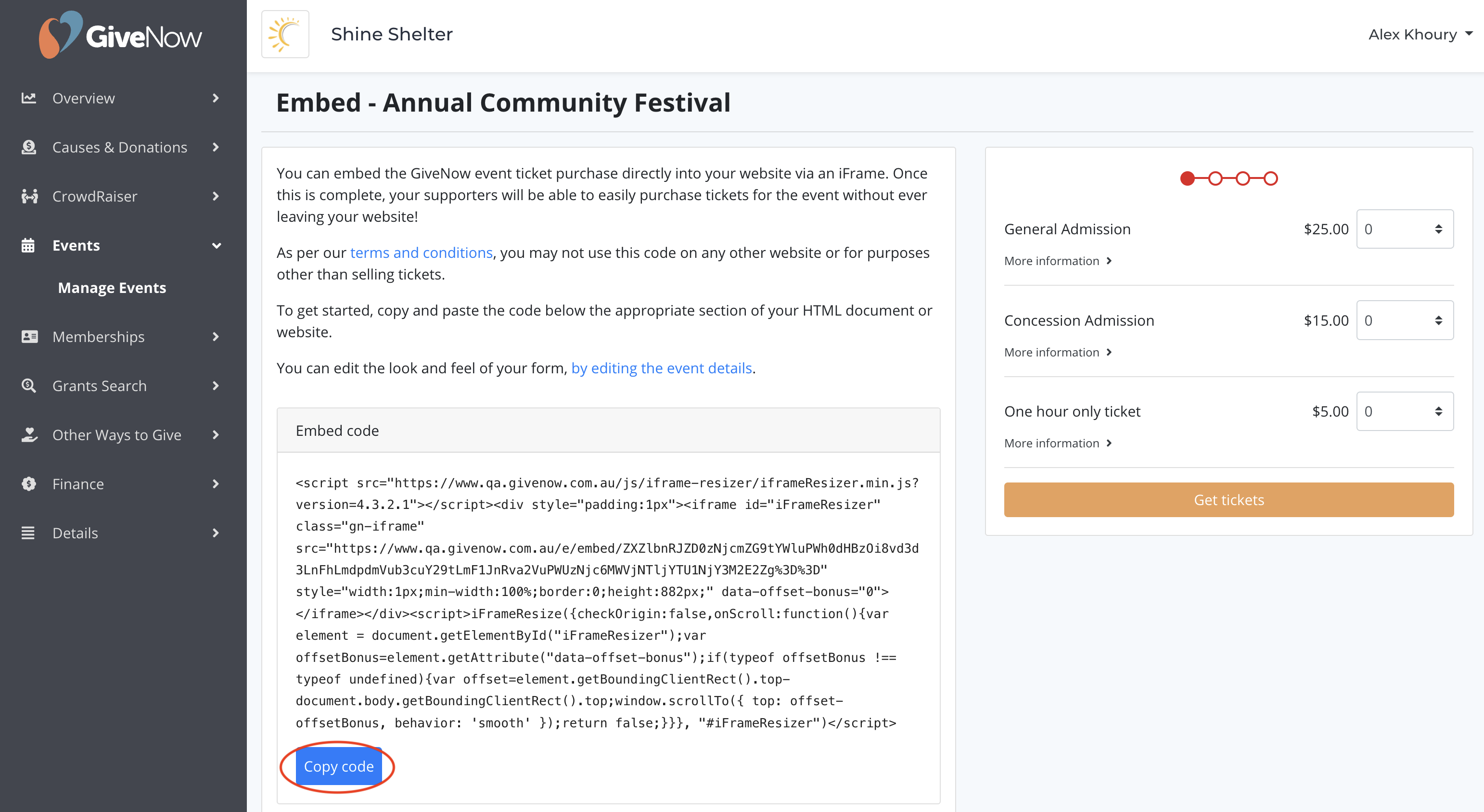Open One hour only ticket quantity selector
The height and width of the screenshot is (812, 1484).
click(x=1405, y=411)
